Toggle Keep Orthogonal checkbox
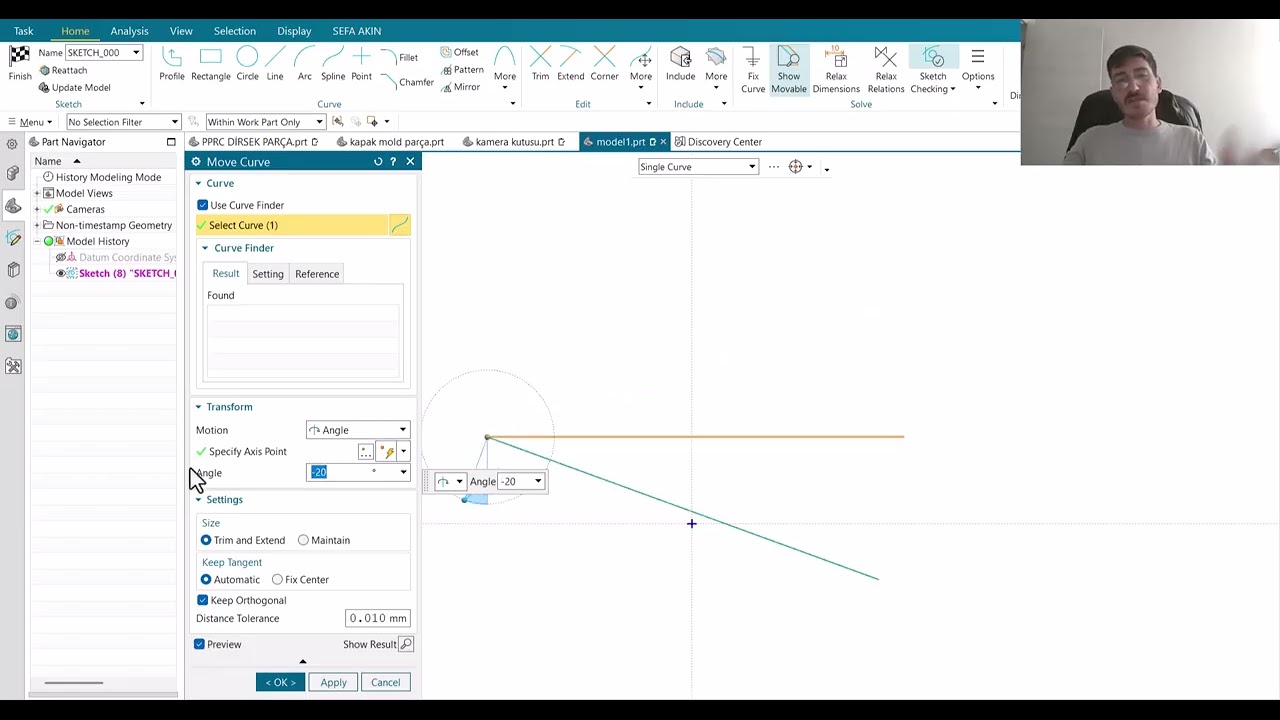The height and width of the screenshot is (720, 1280). [x=203, y=600]
